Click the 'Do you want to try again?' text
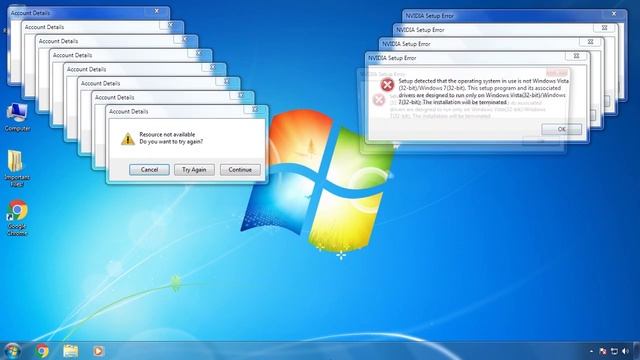 (171, 142)
